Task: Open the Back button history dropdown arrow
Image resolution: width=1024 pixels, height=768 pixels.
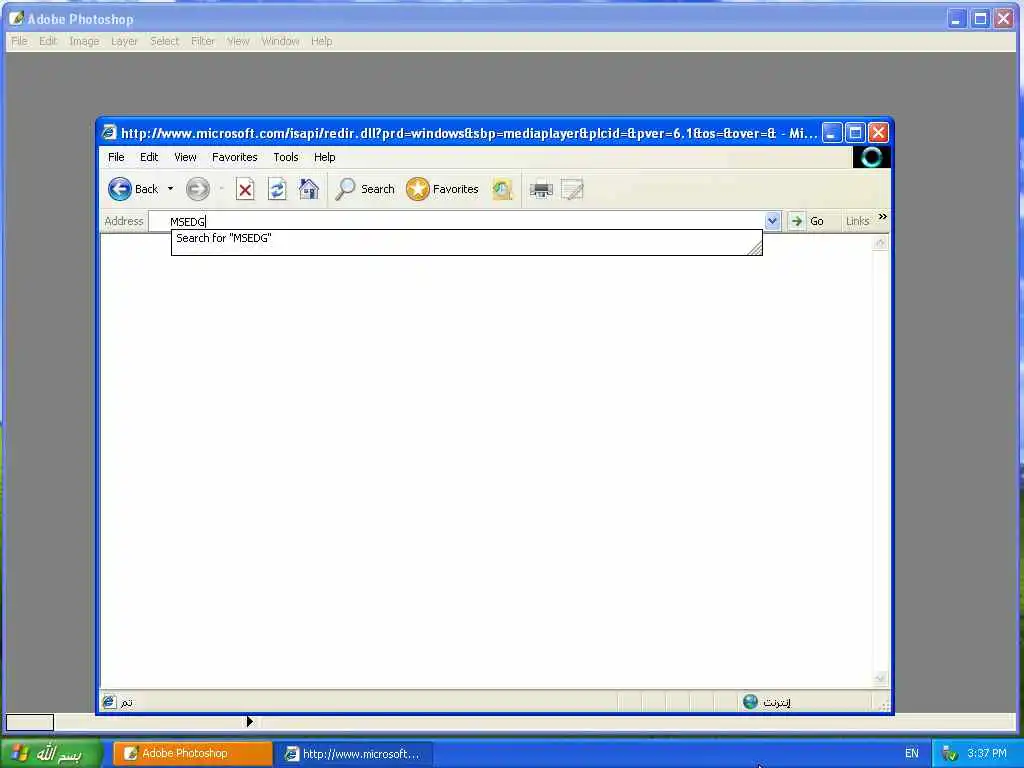Action: (x=170, y=189)
